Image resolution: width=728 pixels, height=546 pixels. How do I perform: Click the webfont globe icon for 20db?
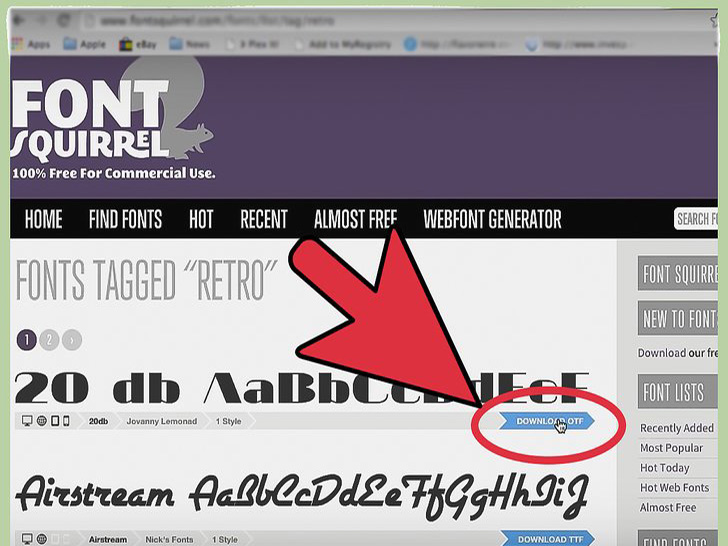[42, 421]
